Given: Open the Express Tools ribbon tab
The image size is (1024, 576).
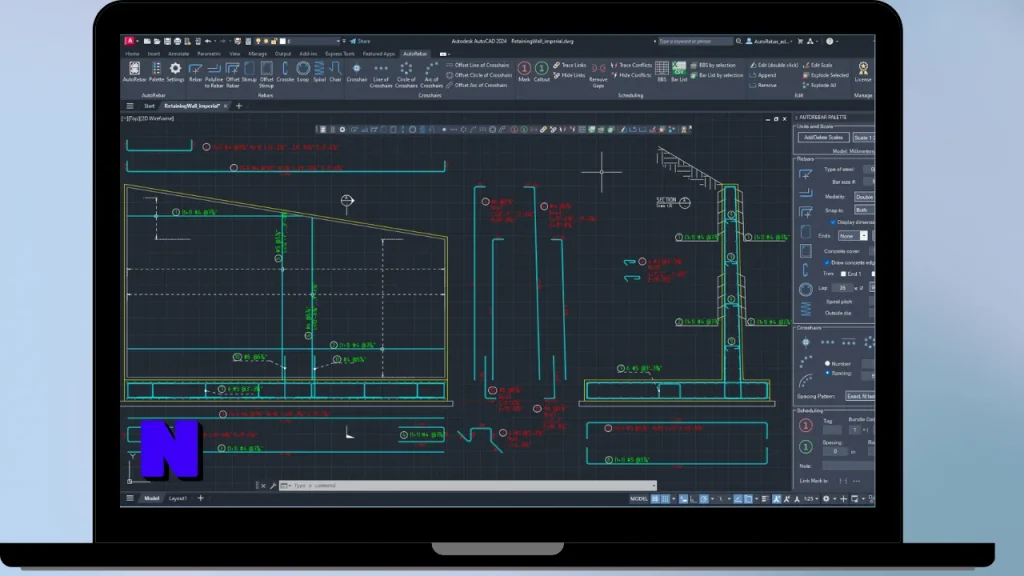Looking at the screenshot, I should tap(340, 54).
